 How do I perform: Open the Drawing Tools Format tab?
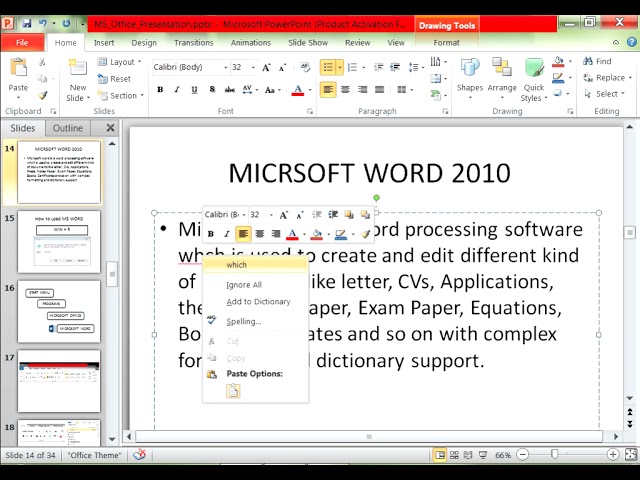[447, 42]
